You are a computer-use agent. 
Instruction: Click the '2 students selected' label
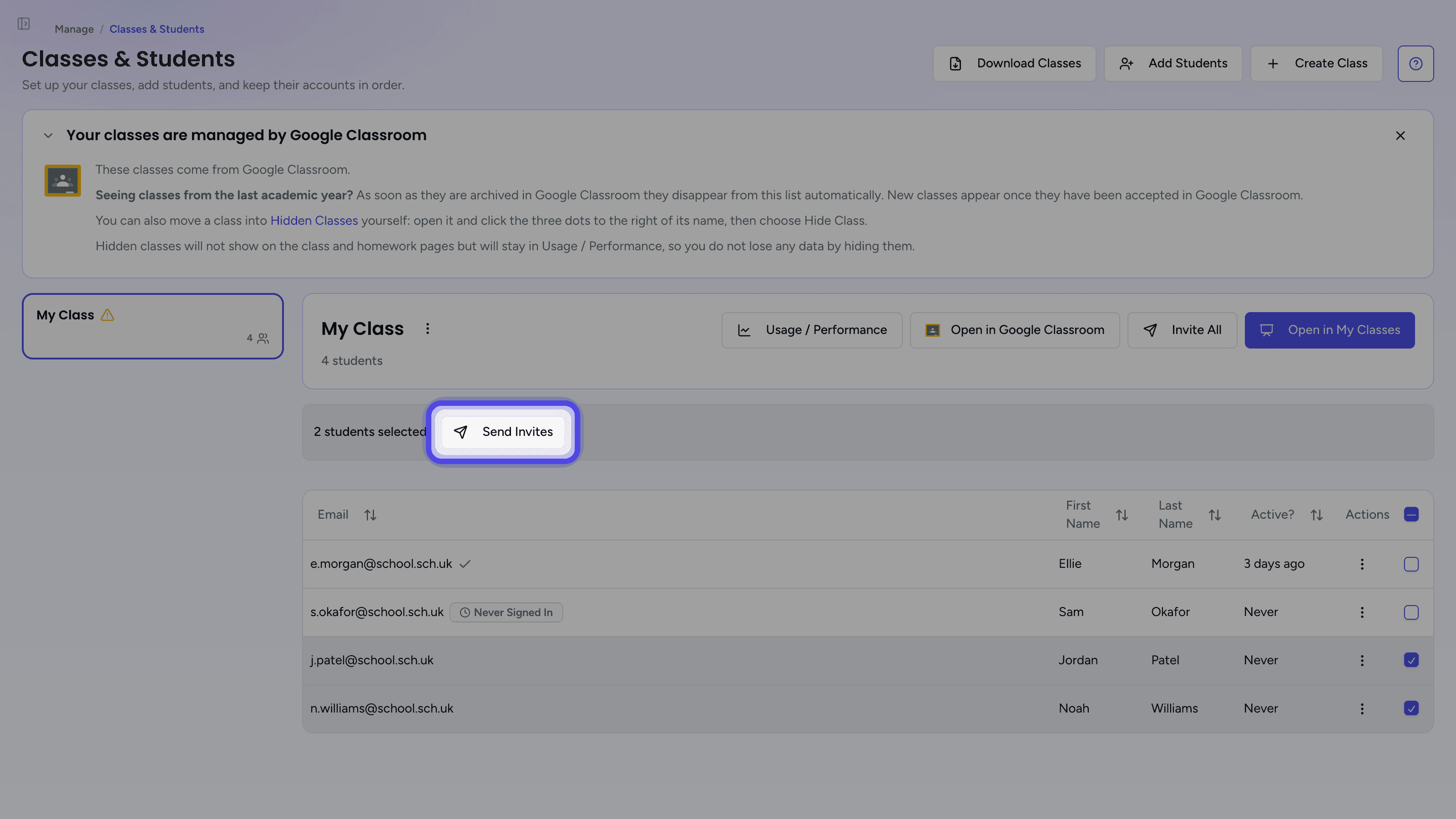[x=370, y=432]
